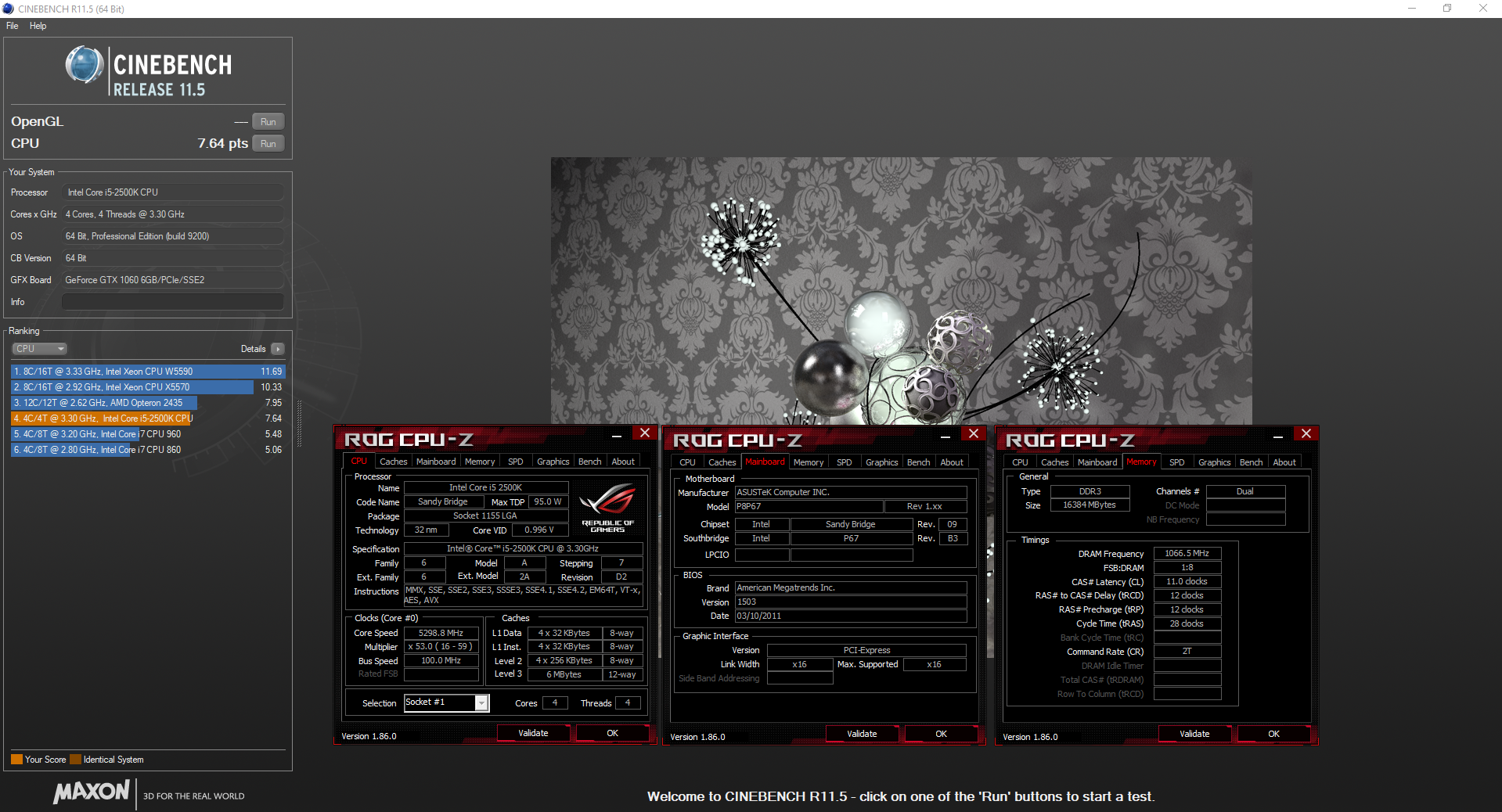Screen dimensions: 1502x812
Task: Open SPD tab in first CPU-Z window
Action: (516, 462)
